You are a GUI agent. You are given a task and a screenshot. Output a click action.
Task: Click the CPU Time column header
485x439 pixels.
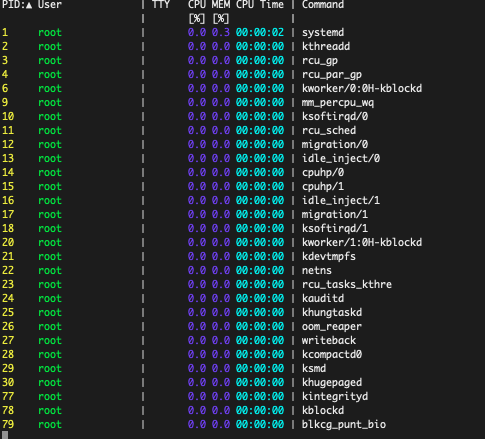click(x=260, y=4)
